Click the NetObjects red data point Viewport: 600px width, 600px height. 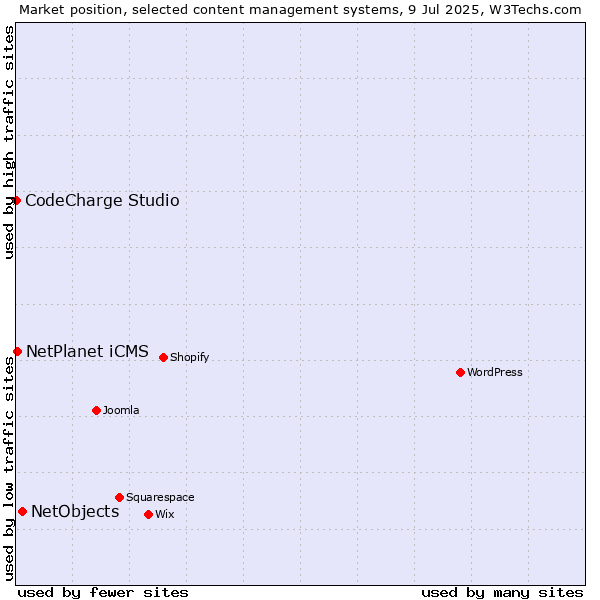tap(23, 512)
